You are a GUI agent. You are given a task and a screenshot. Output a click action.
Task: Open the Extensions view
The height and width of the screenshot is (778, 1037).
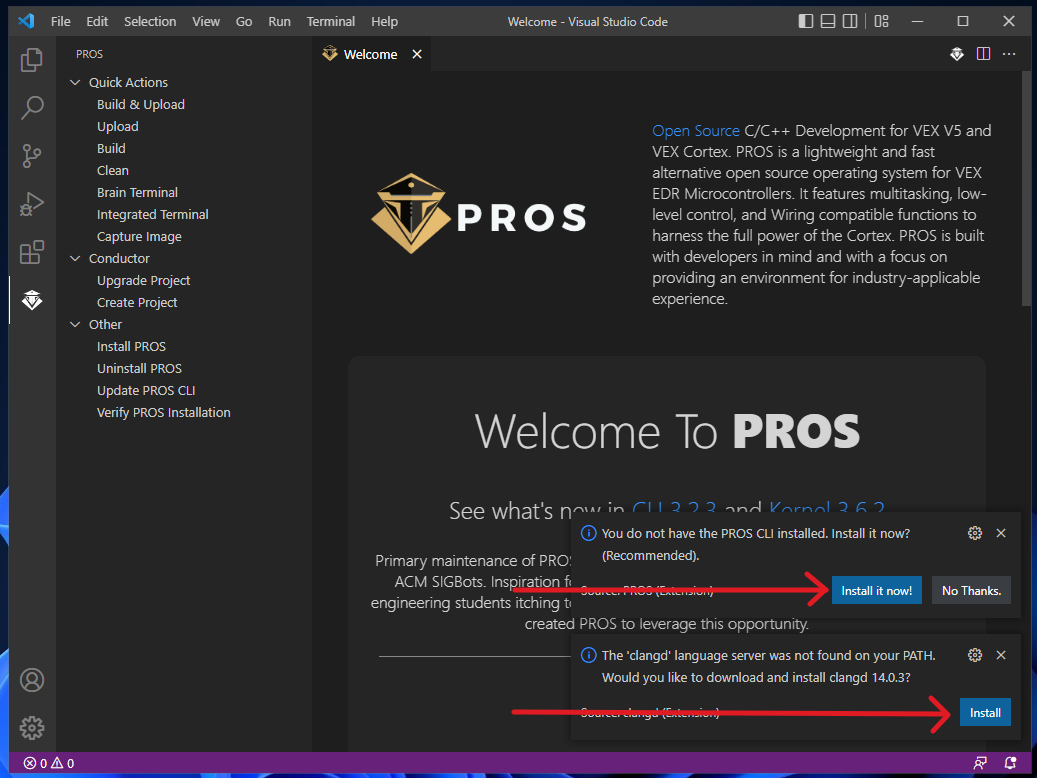click(32, 252)
